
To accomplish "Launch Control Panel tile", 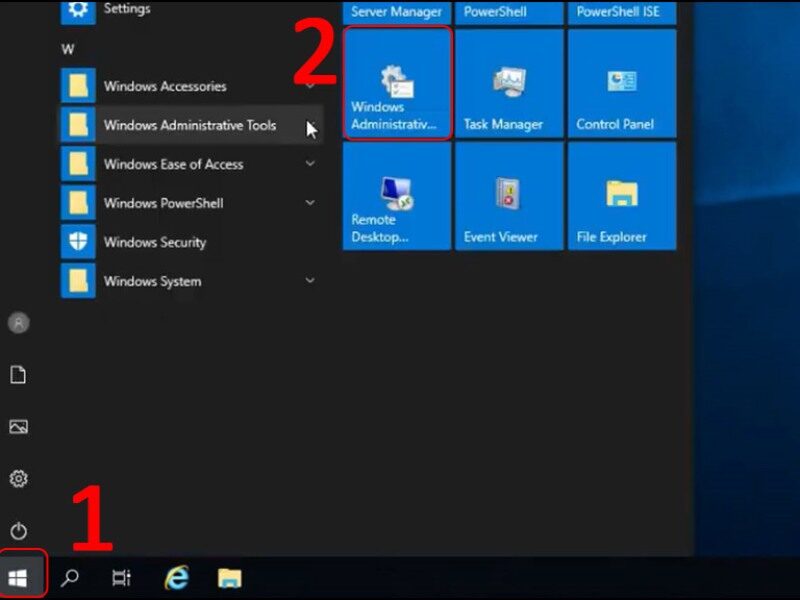I will coord(622,83).
